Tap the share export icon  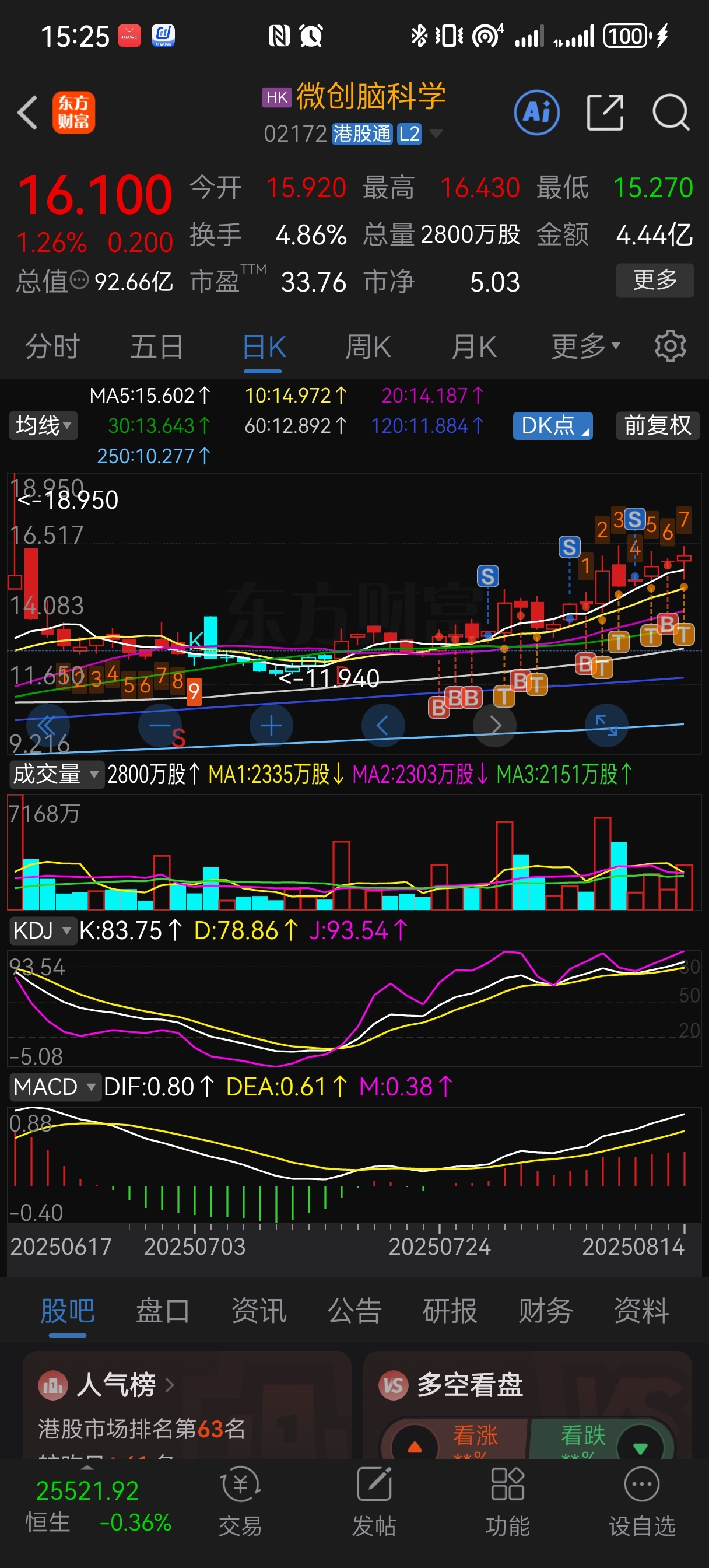[606, 113]
